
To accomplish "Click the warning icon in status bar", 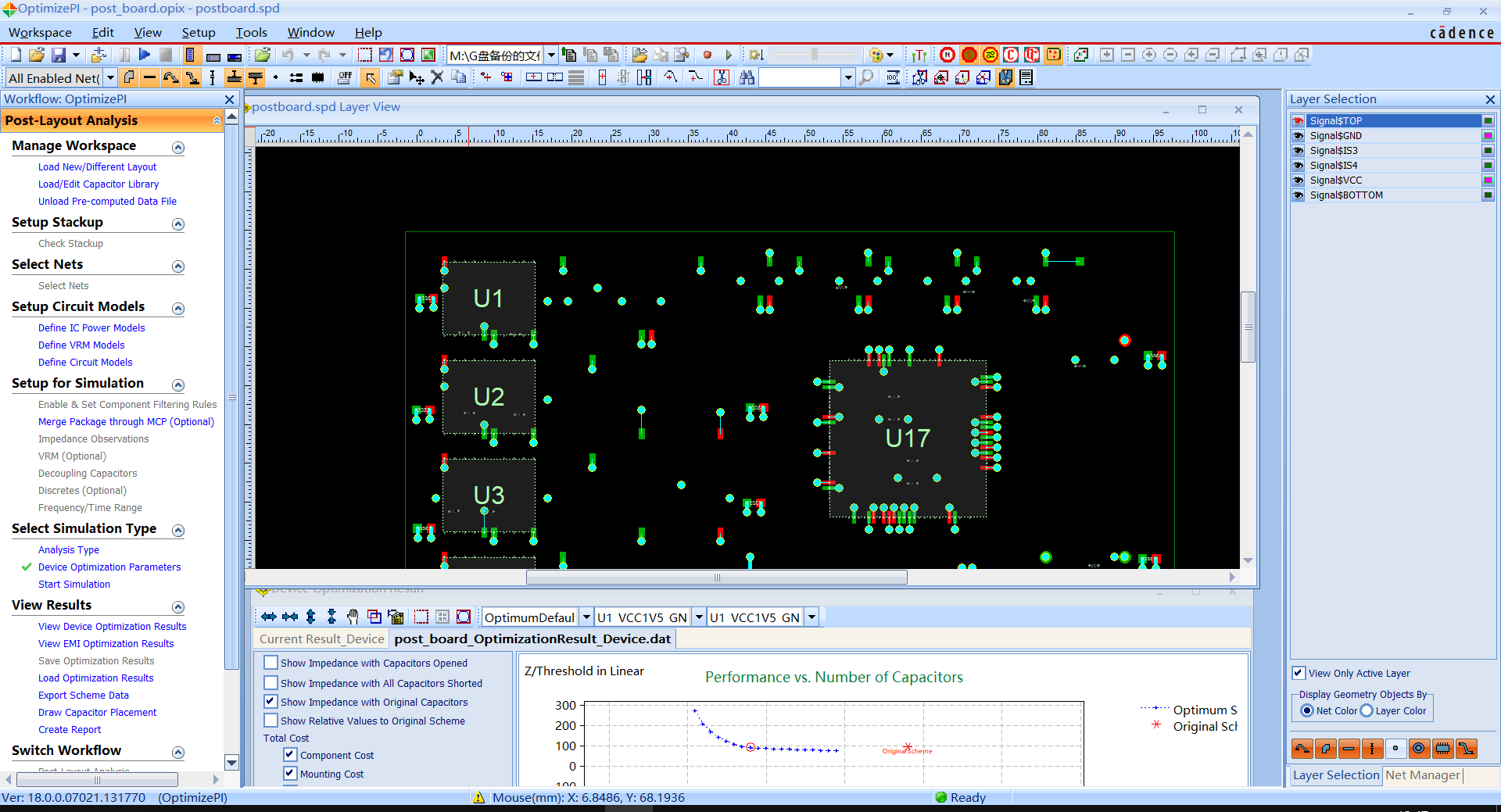I will point(478,797).
